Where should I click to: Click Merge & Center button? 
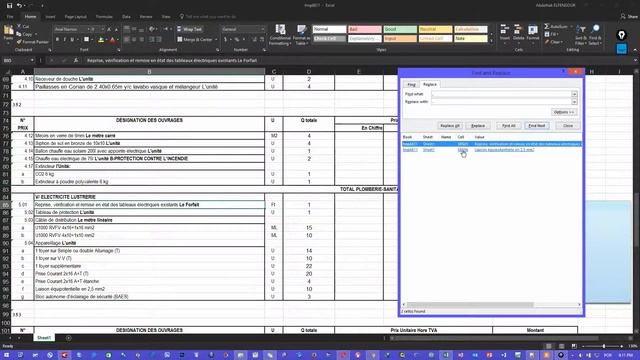click(x=195, y=40)
